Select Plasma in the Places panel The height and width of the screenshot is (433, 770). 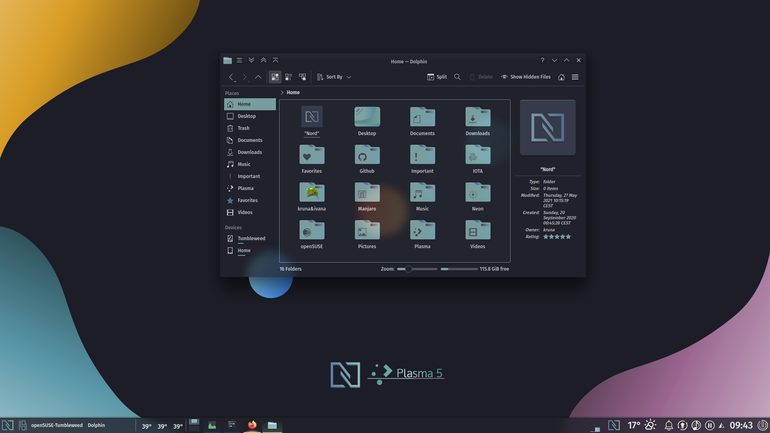click(250, 189)
